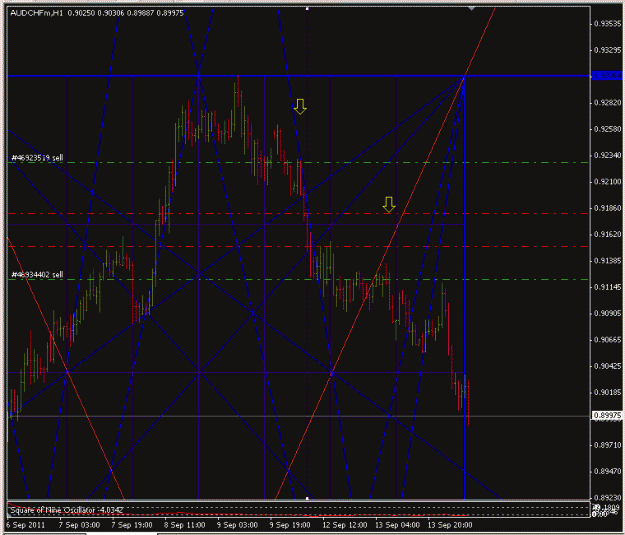Screen dimensions: 625x535
Task: Click the 0.93295 price scale value
Action: [x=607, y=50]
